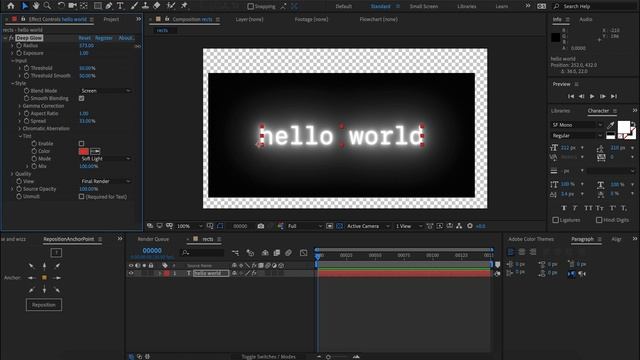Select the Default workspace
The image size is (640, 360).
pyautogui.click(x=344, y=6)
